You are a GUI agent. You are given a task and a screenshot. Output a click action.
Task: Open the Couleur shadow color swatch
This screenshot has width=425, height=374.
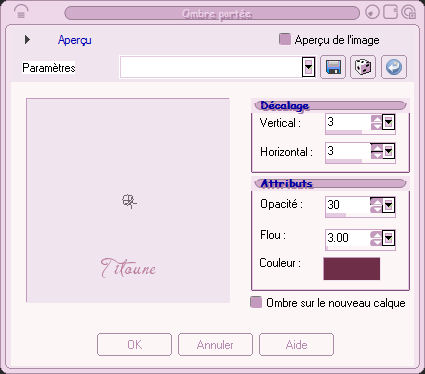(x=352, y=269)
